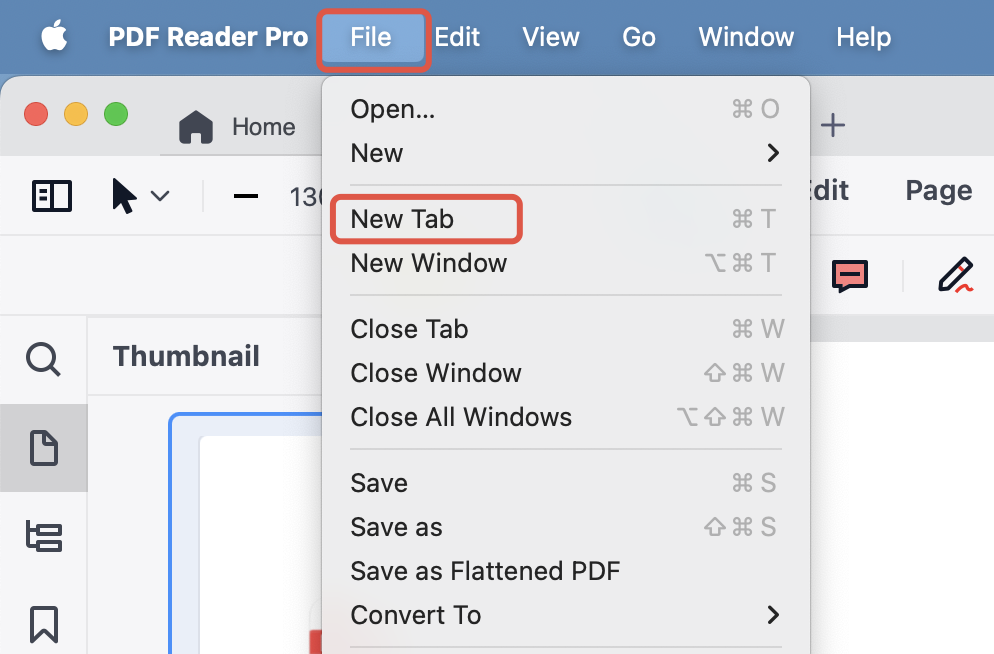Screen dimensions: 994x654
Task: Open the Apple menu
Action: 55,38
